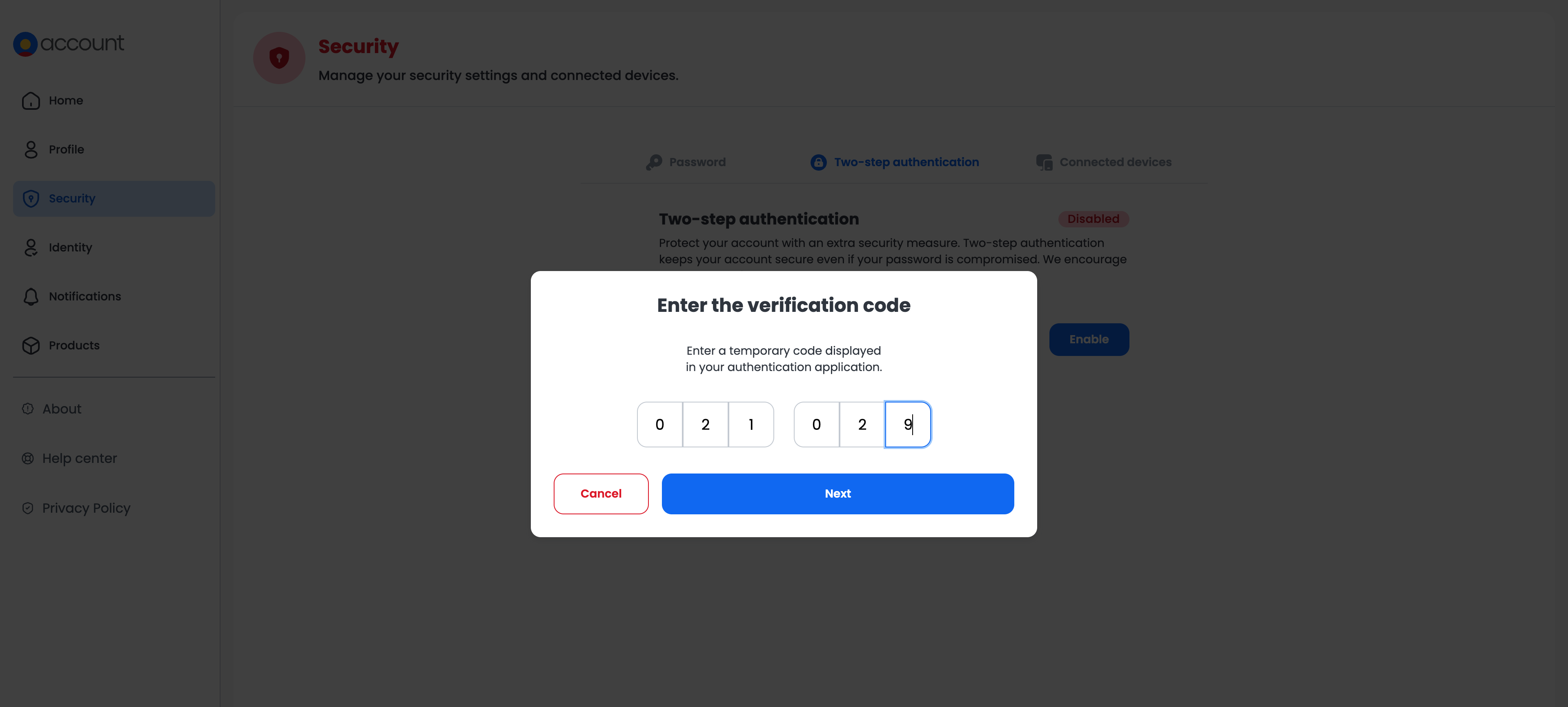Image resolution: width=1568 pixels, height=707 pixels.
Task: Focus the first code digit field
Action: tap(660, 425)
